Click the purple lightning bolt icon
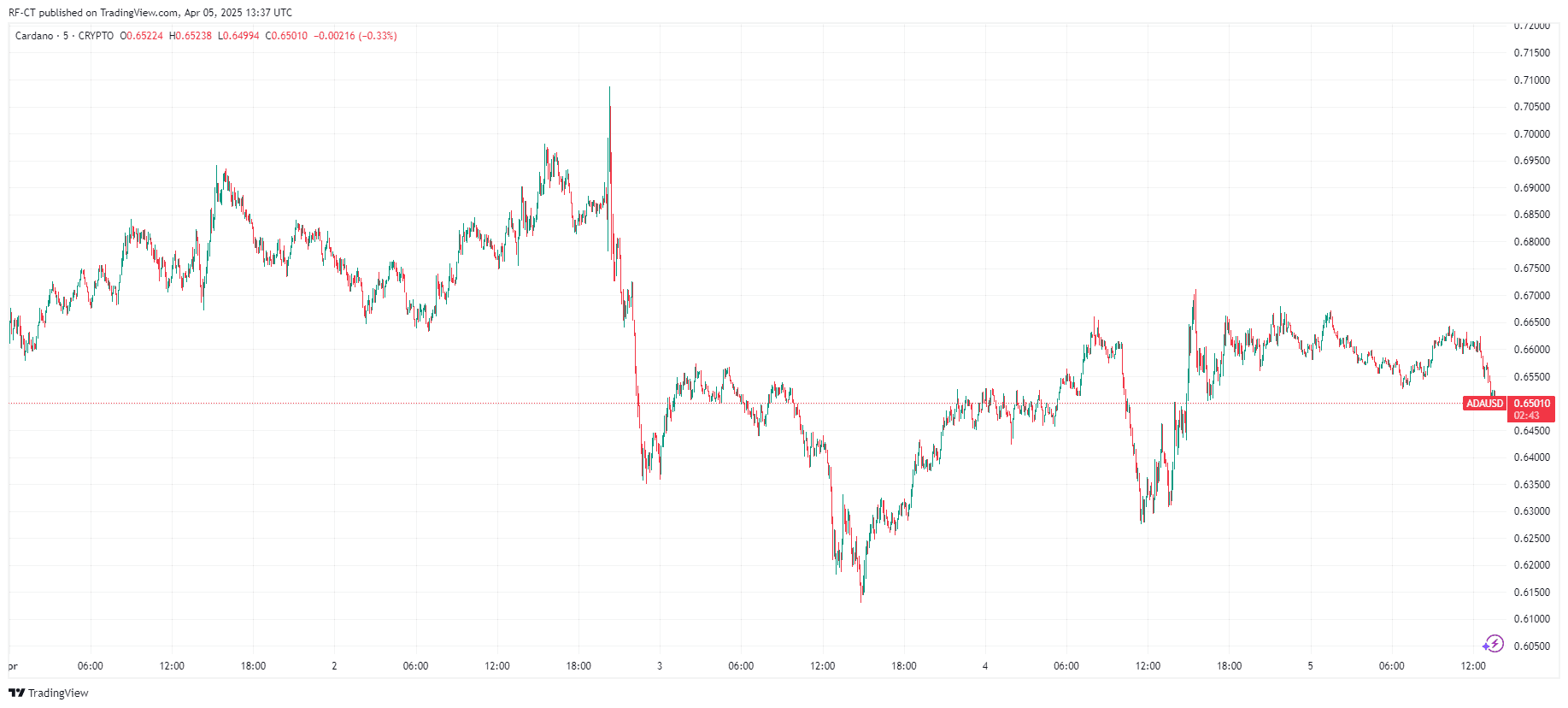This screenshot has width=1568, height=708. tap(1493, 644)
